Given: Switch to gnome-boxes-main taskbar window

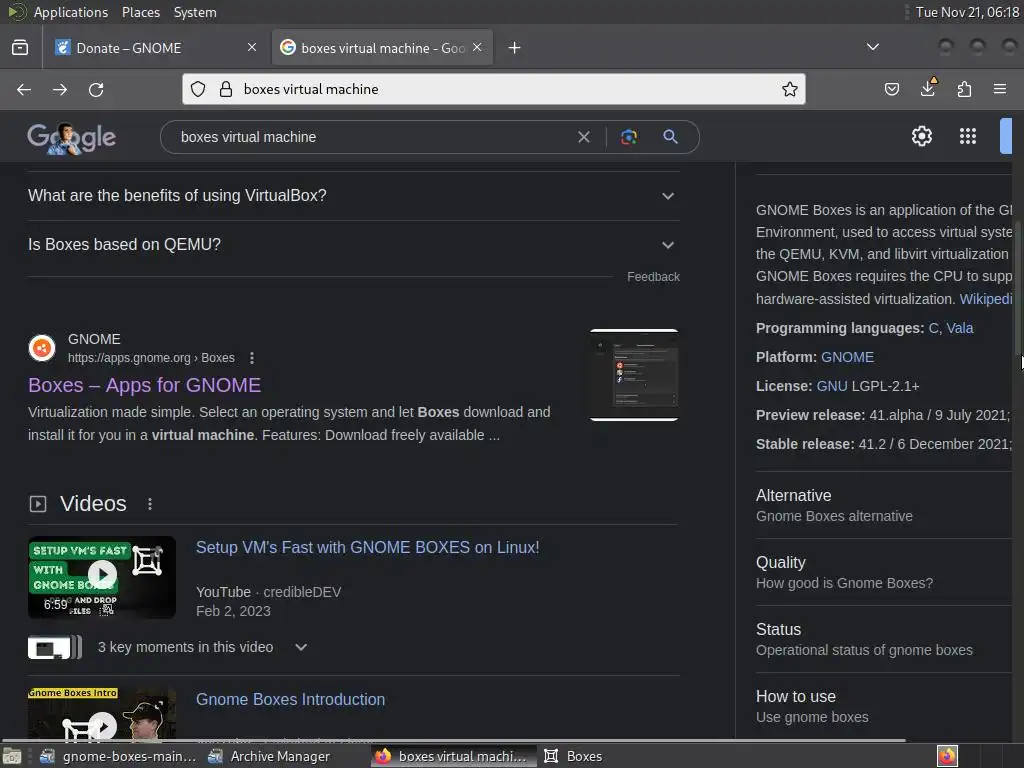Looking at the screenshot, I should click(x=118, y=756).
